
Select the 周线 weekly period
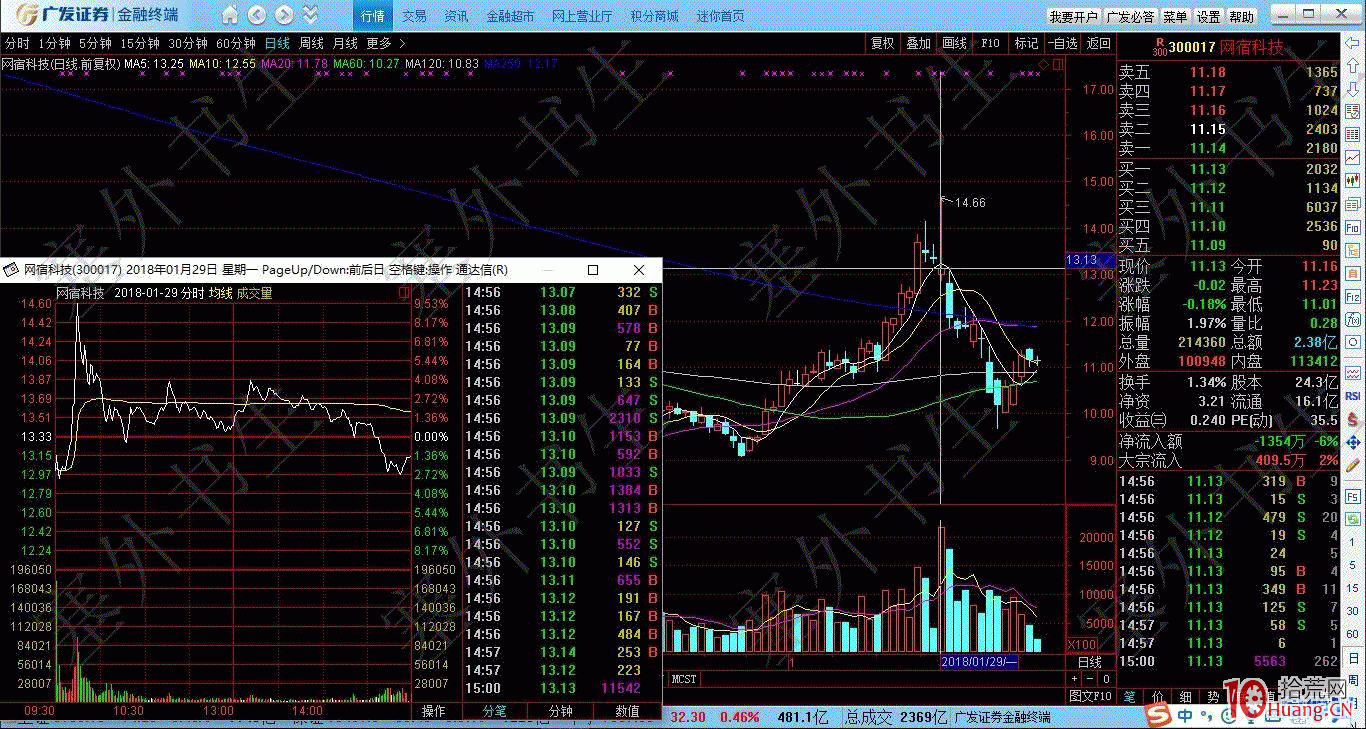311,43
